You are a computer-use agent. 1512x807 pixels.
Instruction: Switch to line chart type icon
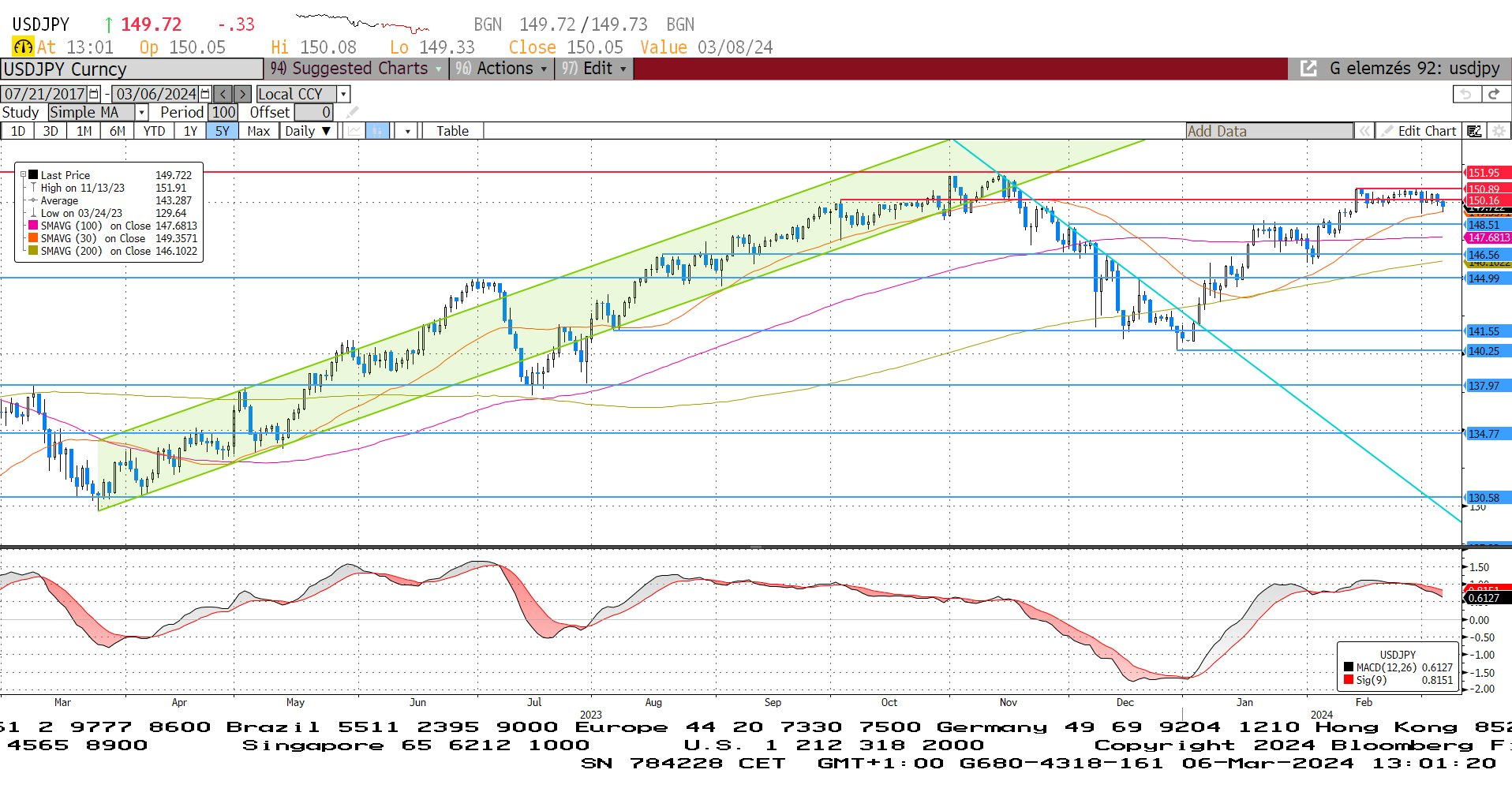[x=354, y=131]
